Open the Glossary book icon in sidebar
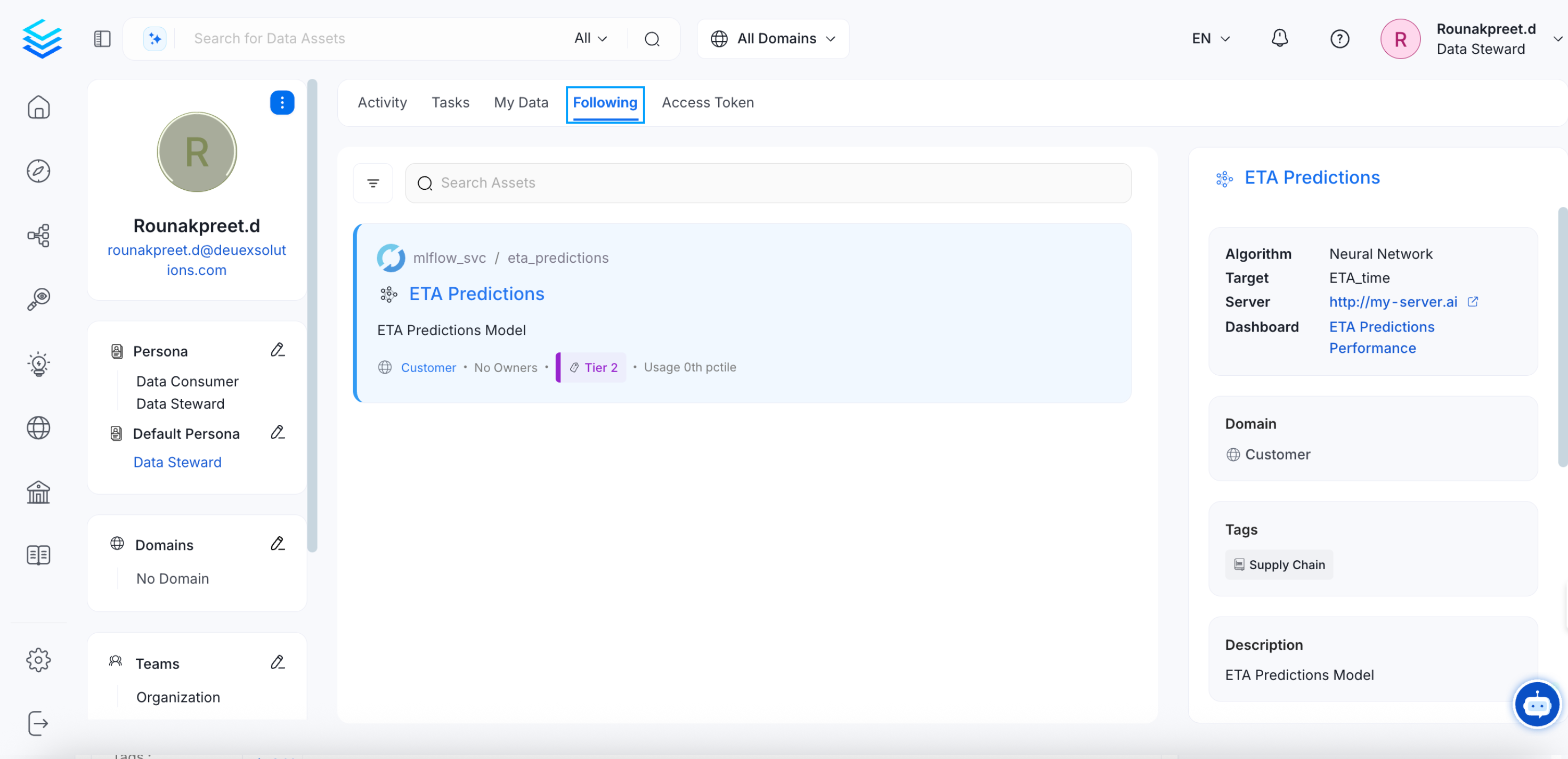The height and width of the screenshot is (759, 1568). [x=38, y=554]
